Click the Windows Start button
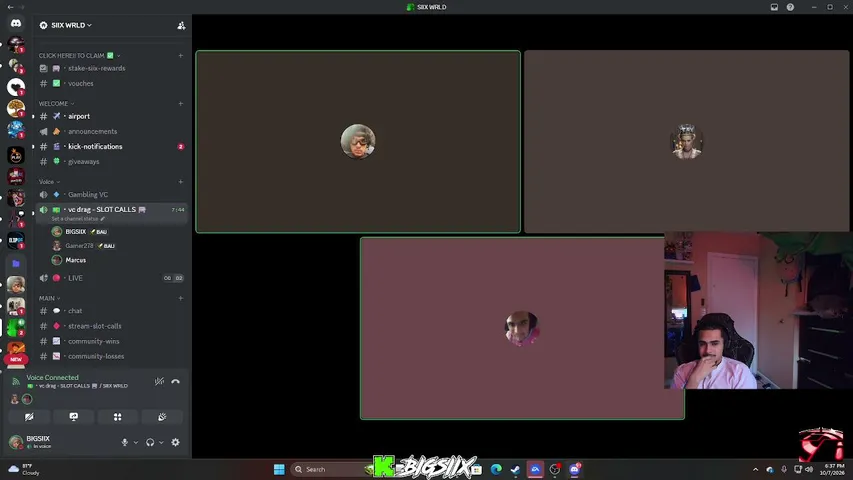Viewport: 853px width, 480px height. point(279,469)
